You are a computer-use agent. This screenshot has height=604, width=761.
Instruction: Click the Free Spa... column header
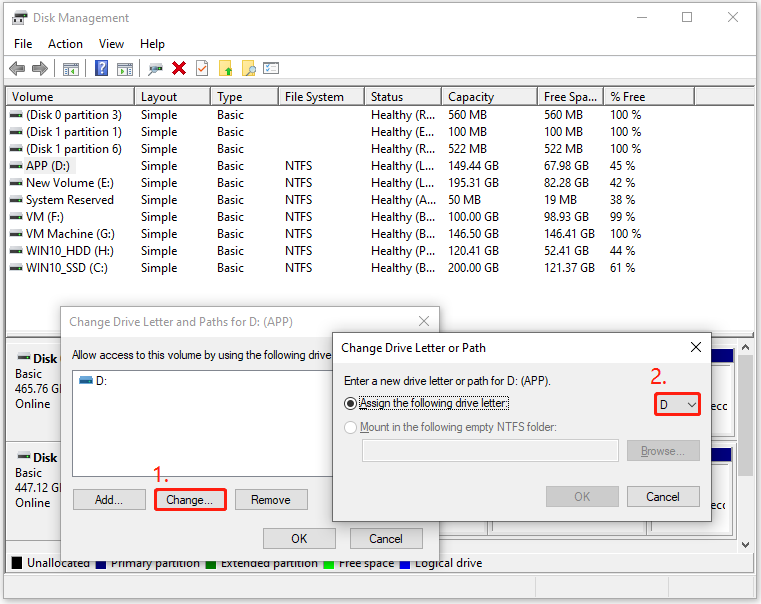click(571, 97)
